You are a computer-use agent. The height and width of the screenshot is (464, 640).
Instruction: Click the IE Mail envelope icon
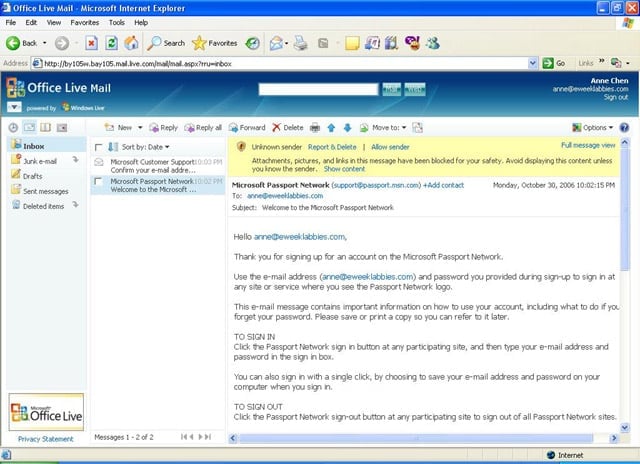pos(276,43)
